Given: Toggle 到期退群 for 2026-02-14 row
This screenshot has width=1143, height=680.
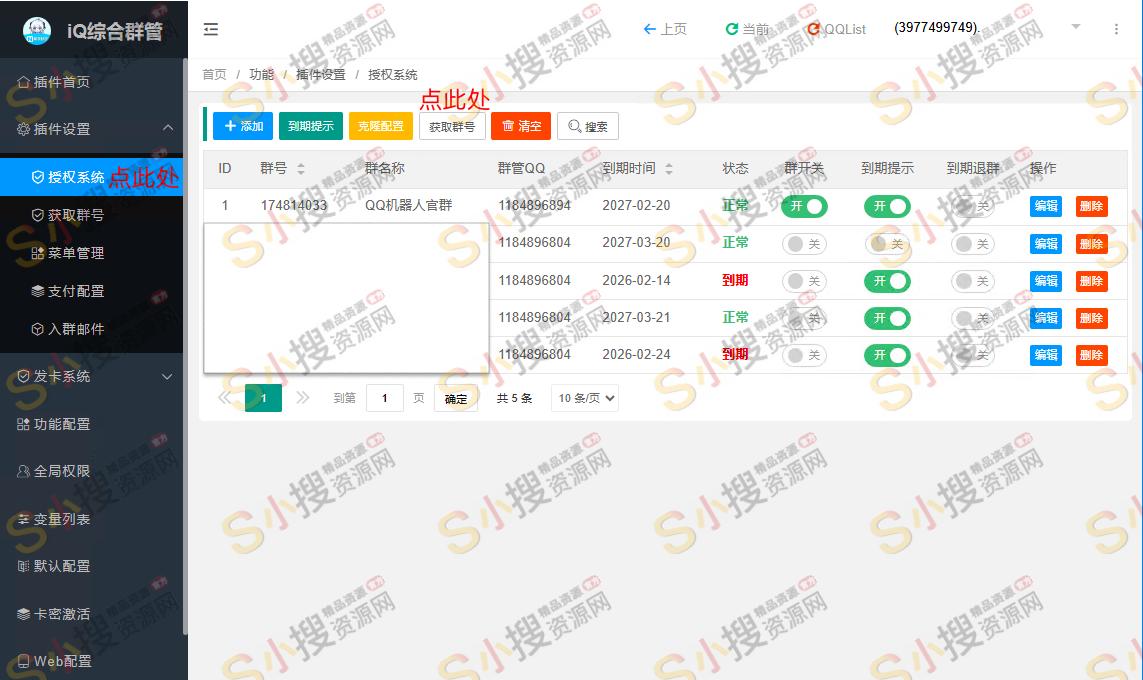Looking at the screenshot, I should 973,281.
